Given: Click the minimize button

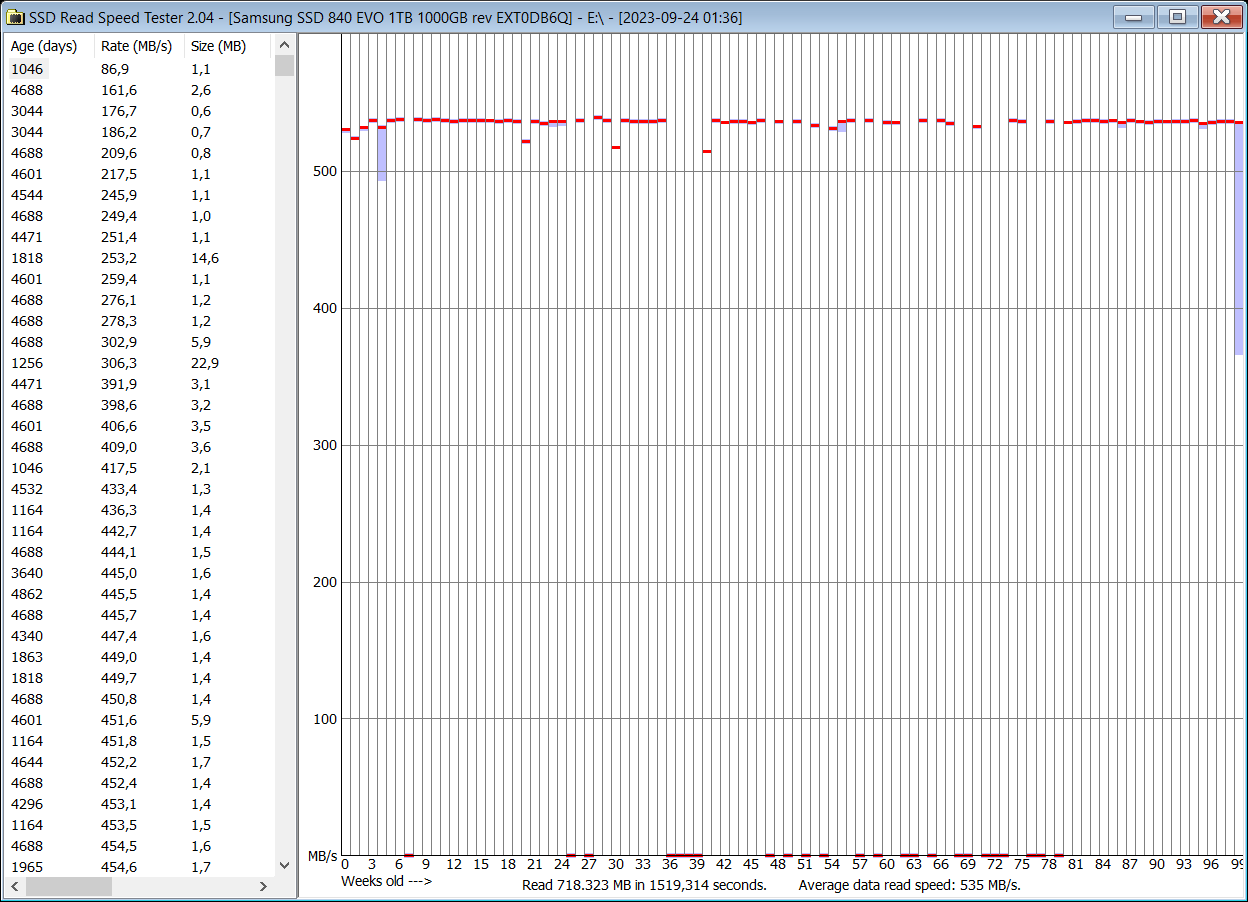Looking at the screenshot, I should 1134,17.
